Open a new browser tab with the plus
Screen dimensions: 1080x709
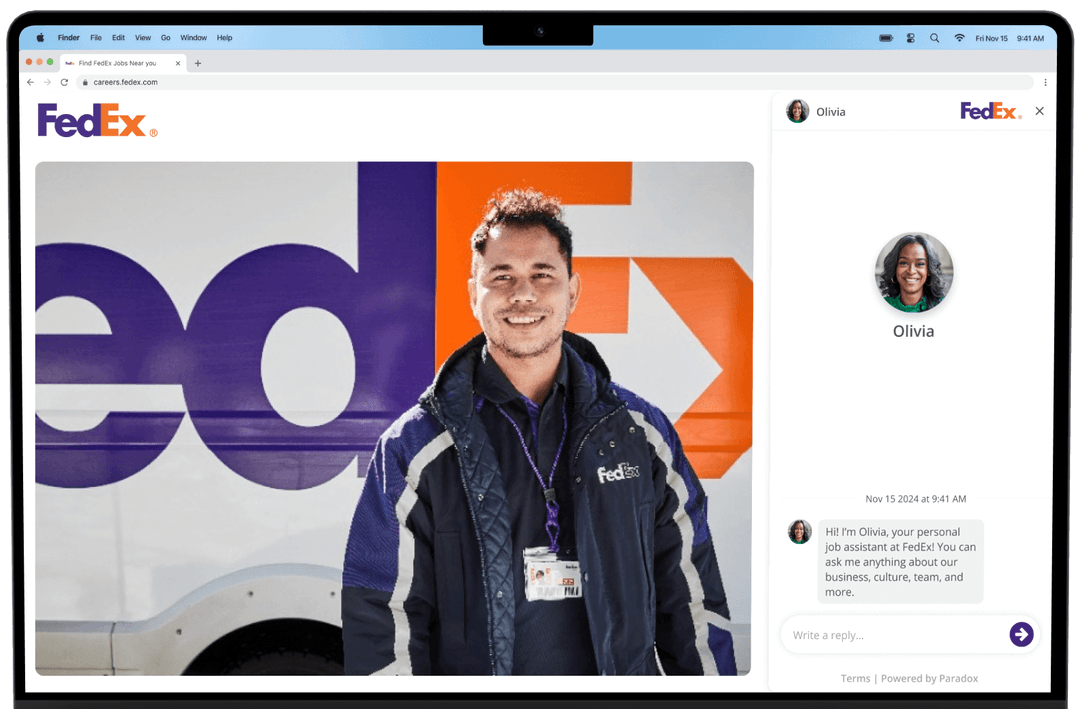click(x=197, y=62)
